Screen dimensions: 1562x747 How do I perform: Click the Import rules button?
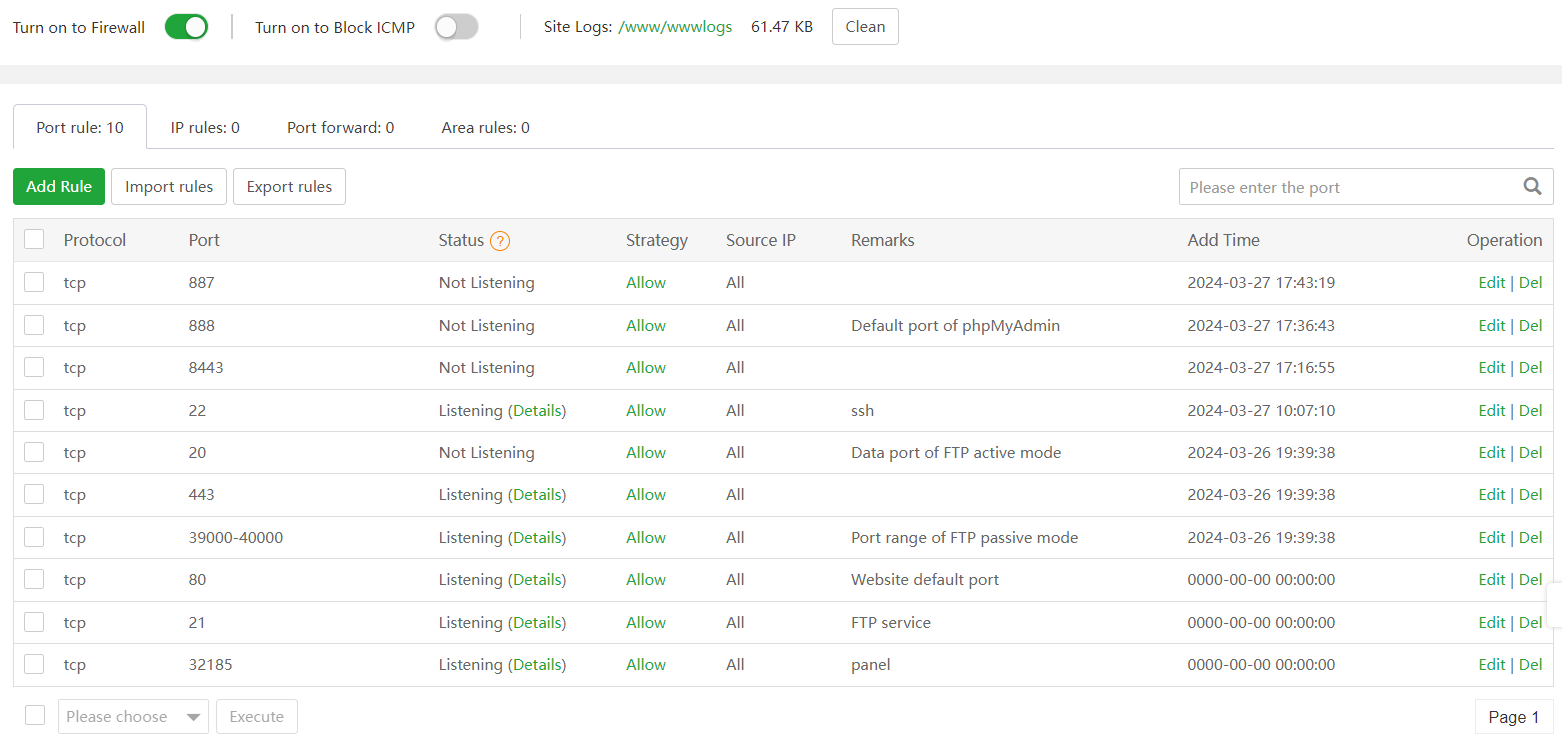(169, 187)
